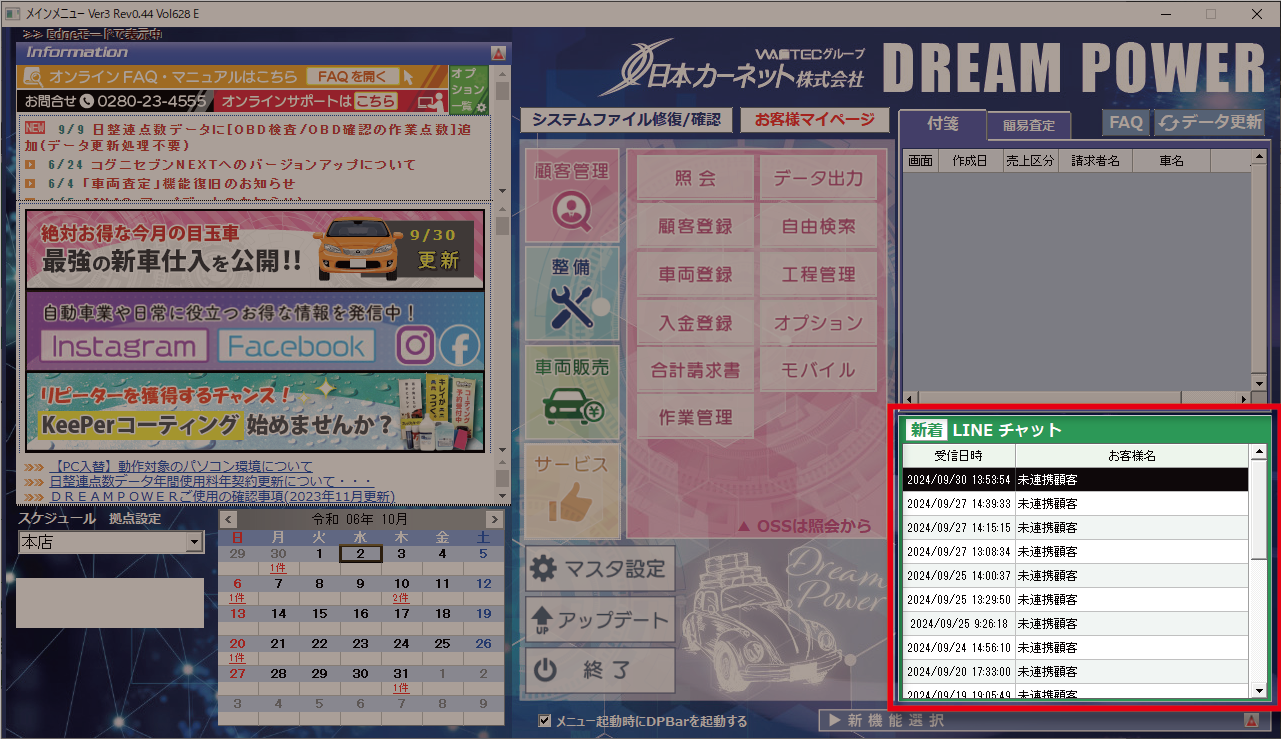Click red triangle beside 新機能選択

[1250, 721]
